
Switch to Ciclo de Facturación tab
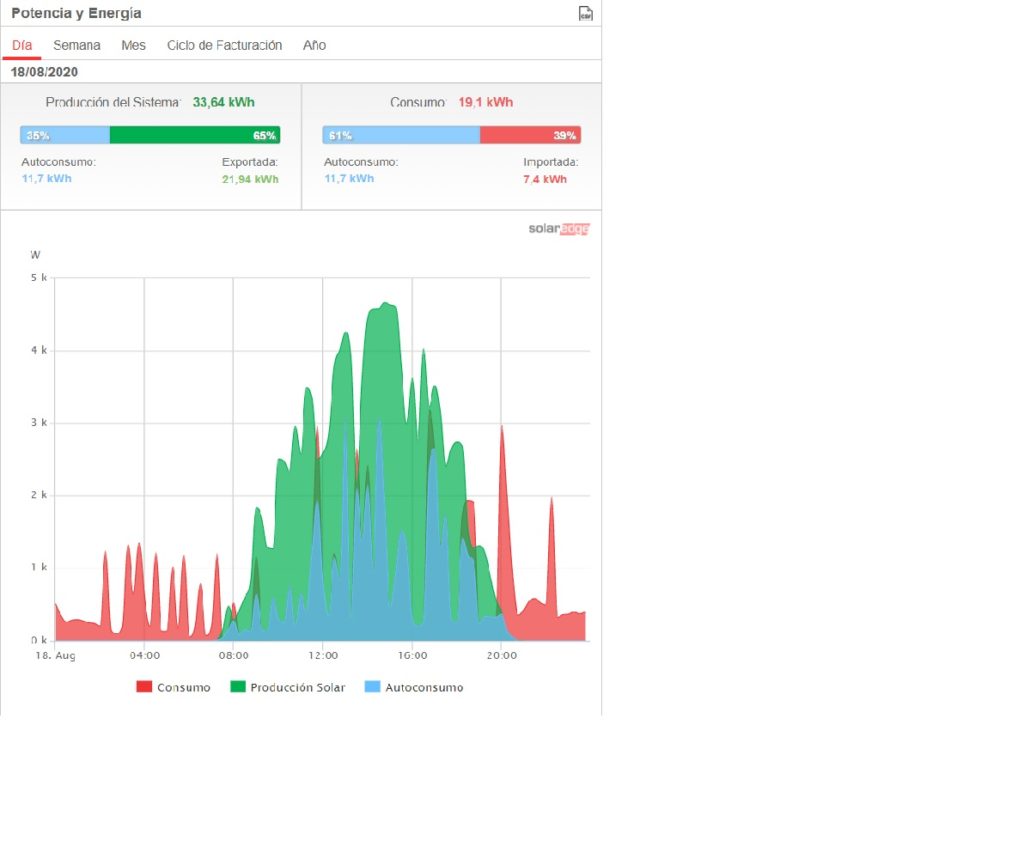click(x=224, y=46)
